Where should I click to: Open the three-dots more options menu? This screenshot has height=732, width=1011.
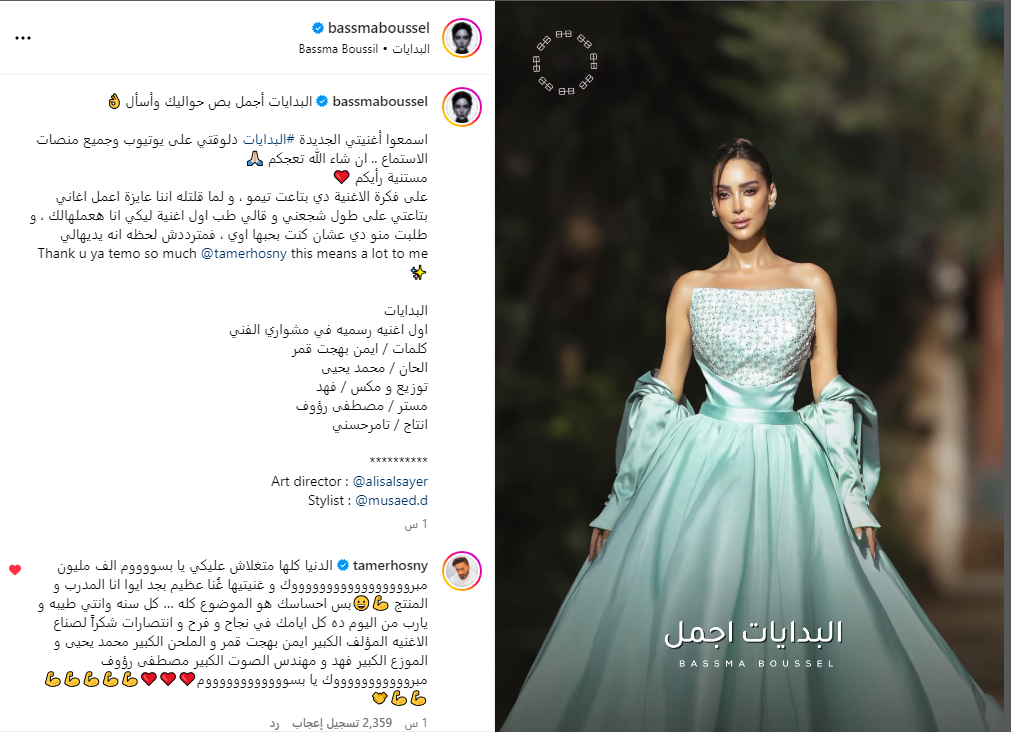[23, 38]
